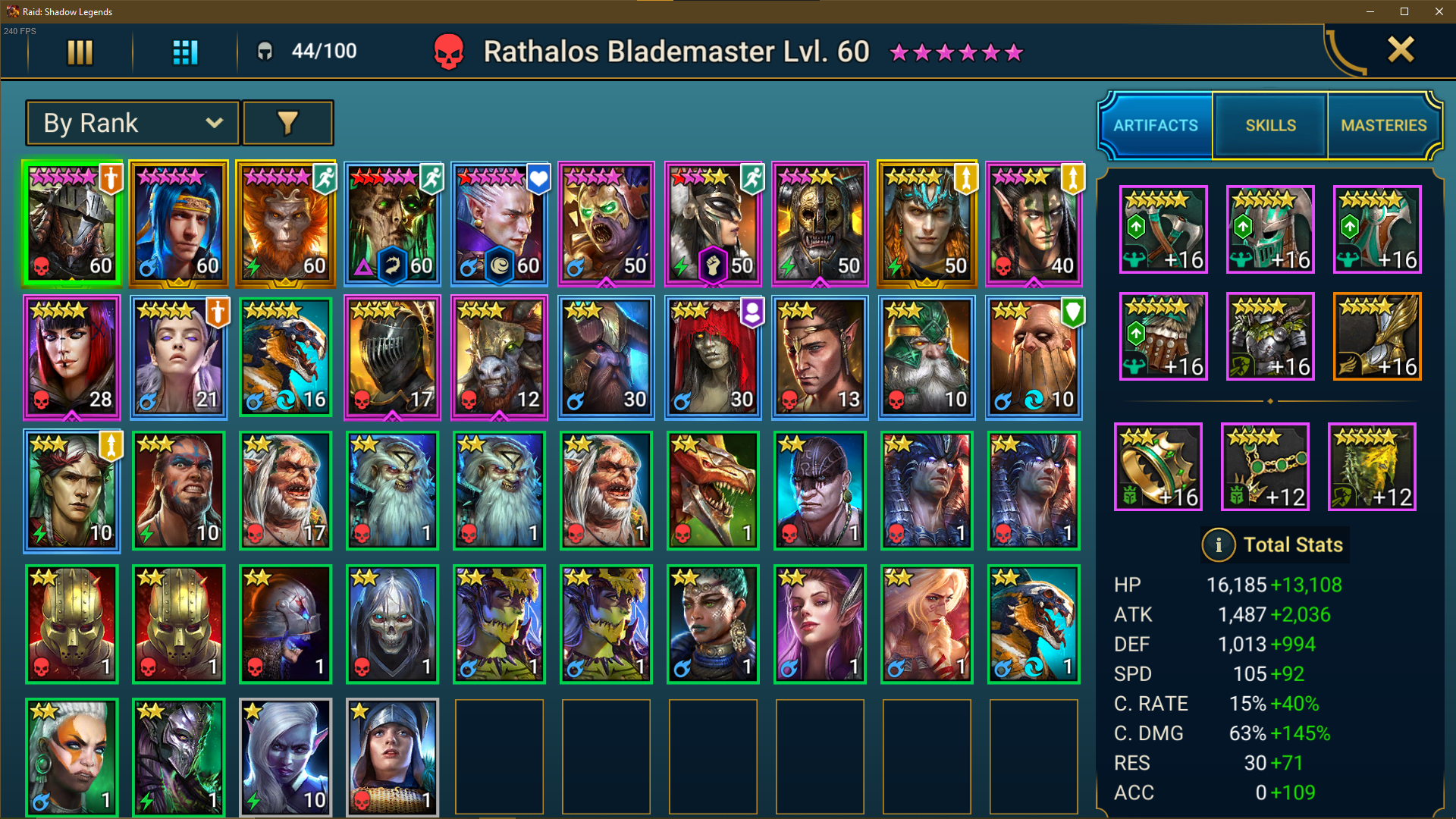Select the +16 helmet artifact
Screen dimensions: 1456x819
click(1270, 230)
